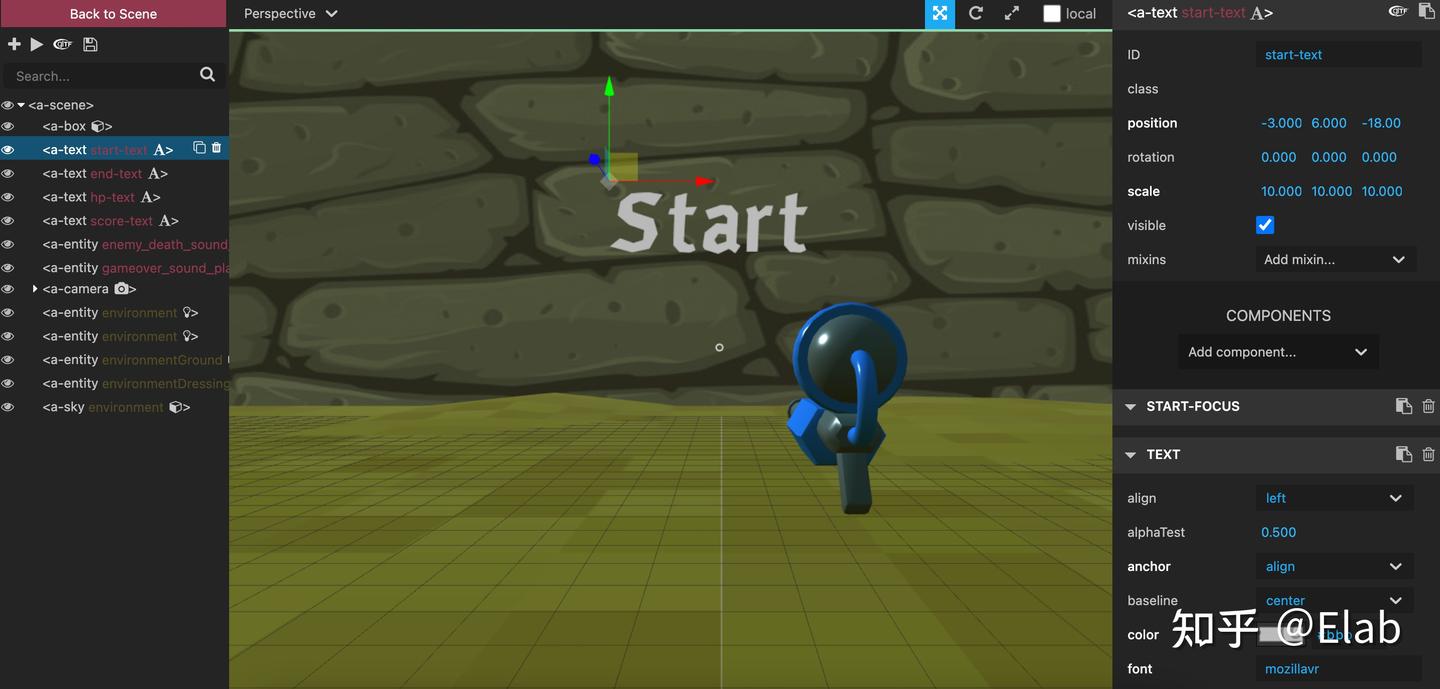Click the trash icon on the TEXT component
Image resolution: width=1440 pixels, height=689 pixels.
(1428, 453)
